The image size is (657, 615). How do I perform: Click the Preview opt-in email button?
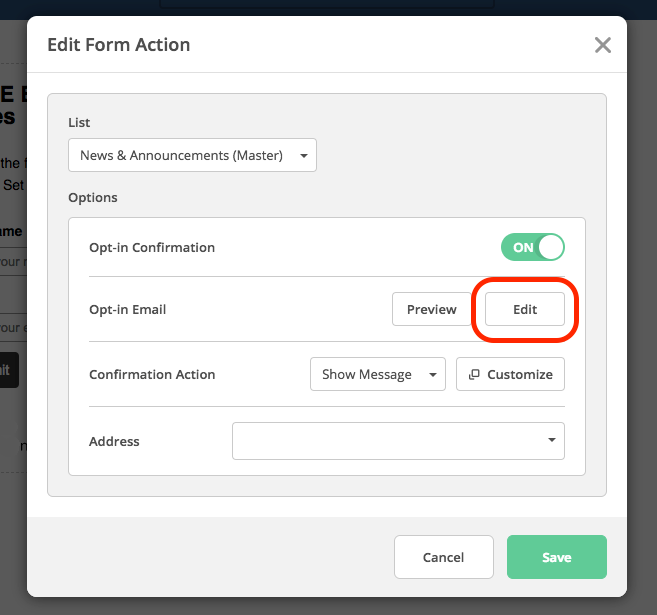click(x=431, y=309)
